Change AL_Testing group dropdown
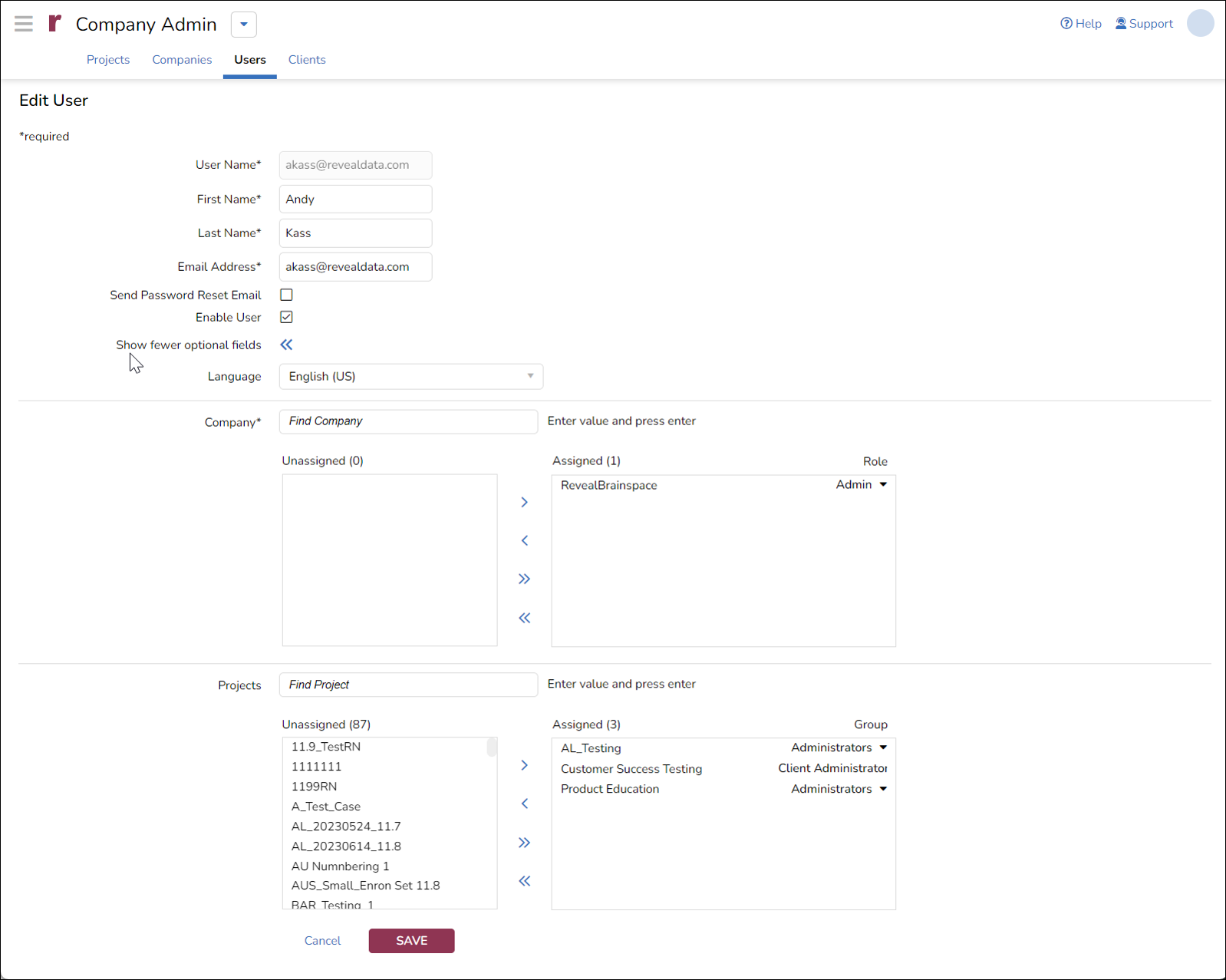 tap(839, 747)
